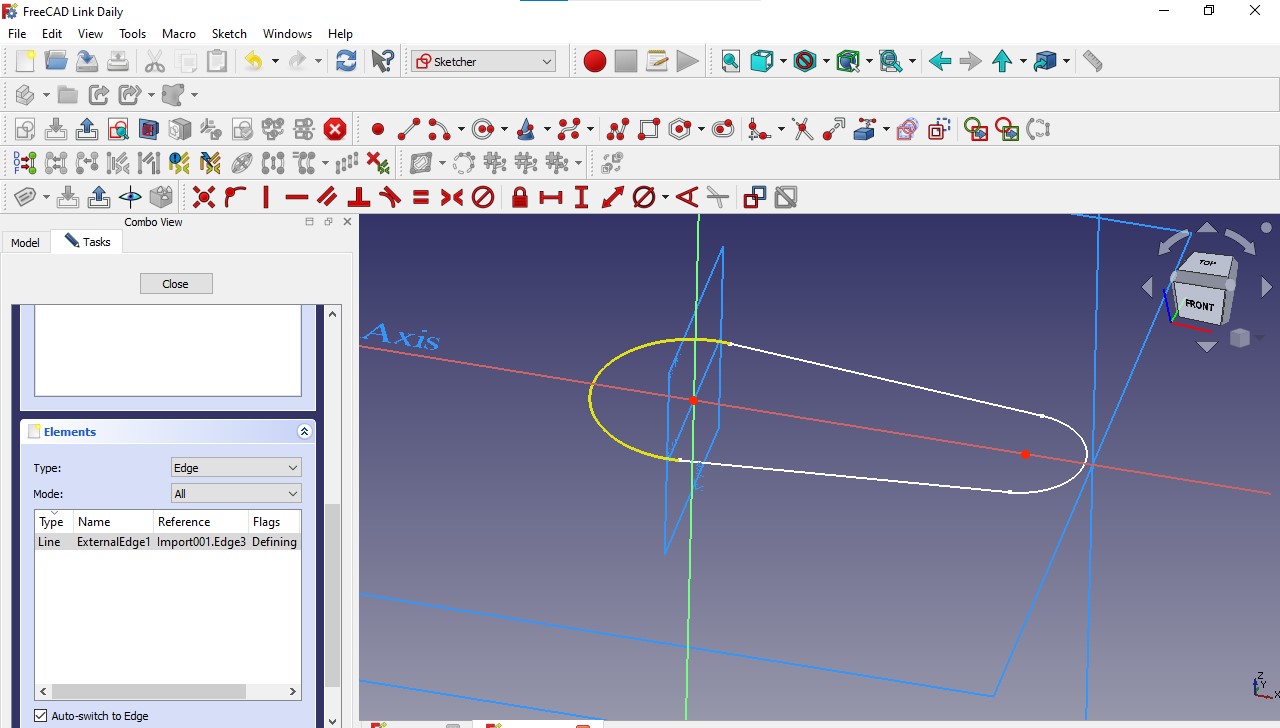Apply an equal constraint
This screenshot has height=728, width=1280.
(419, 197)
